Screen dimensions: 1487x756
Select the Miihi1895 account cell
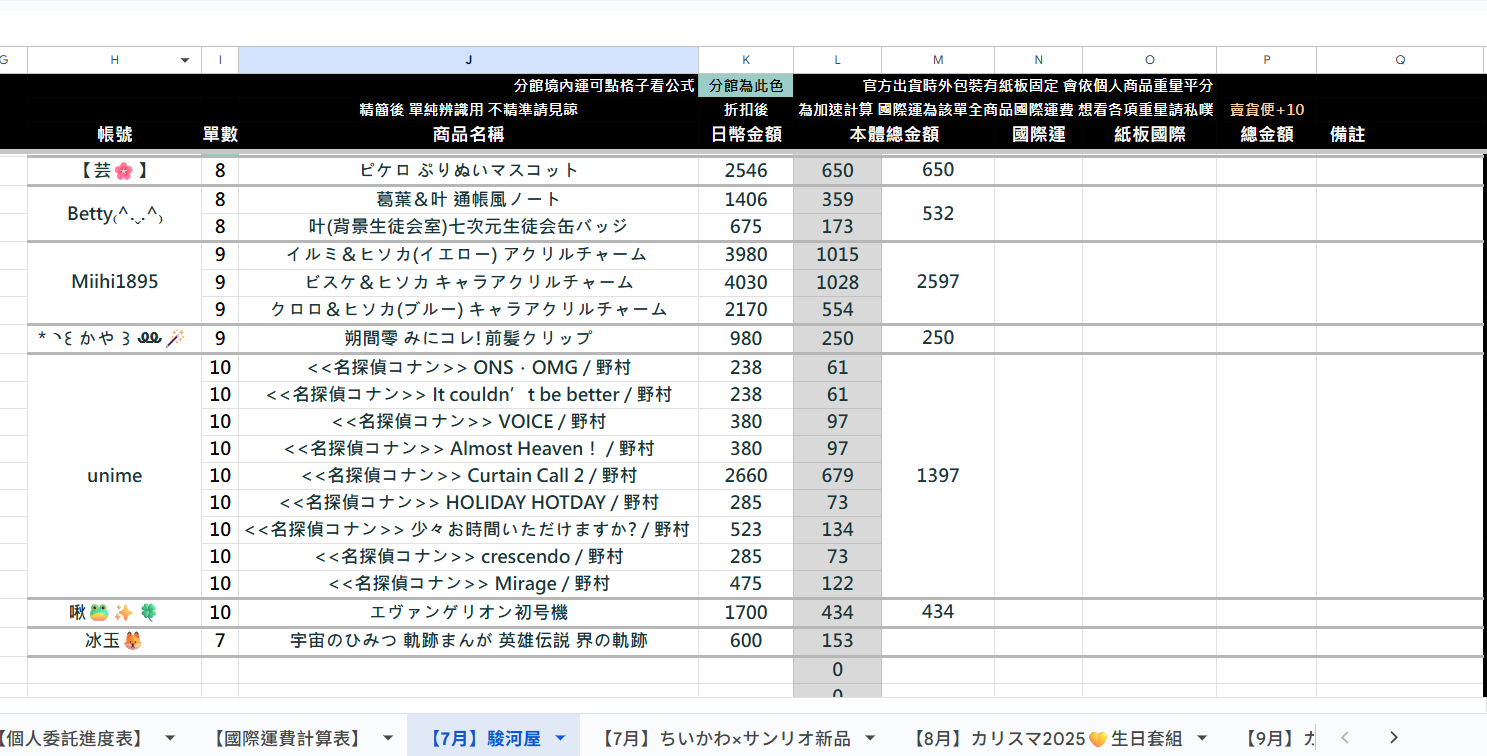[x=115, y=282]
